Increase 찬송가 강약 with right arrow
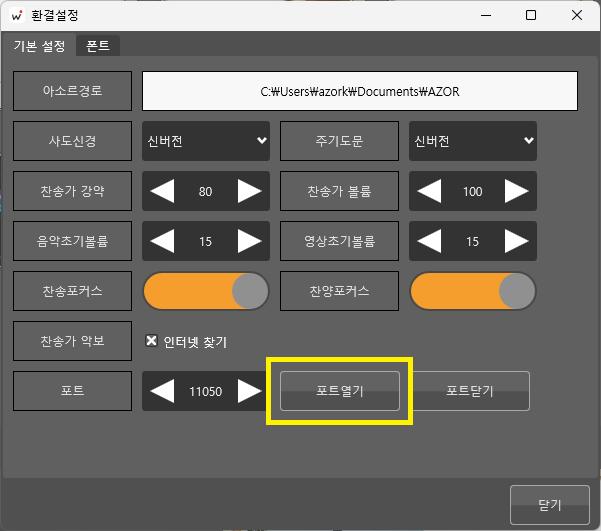The image size is (601, 531). pyautogui.click(x=249, y=191)
